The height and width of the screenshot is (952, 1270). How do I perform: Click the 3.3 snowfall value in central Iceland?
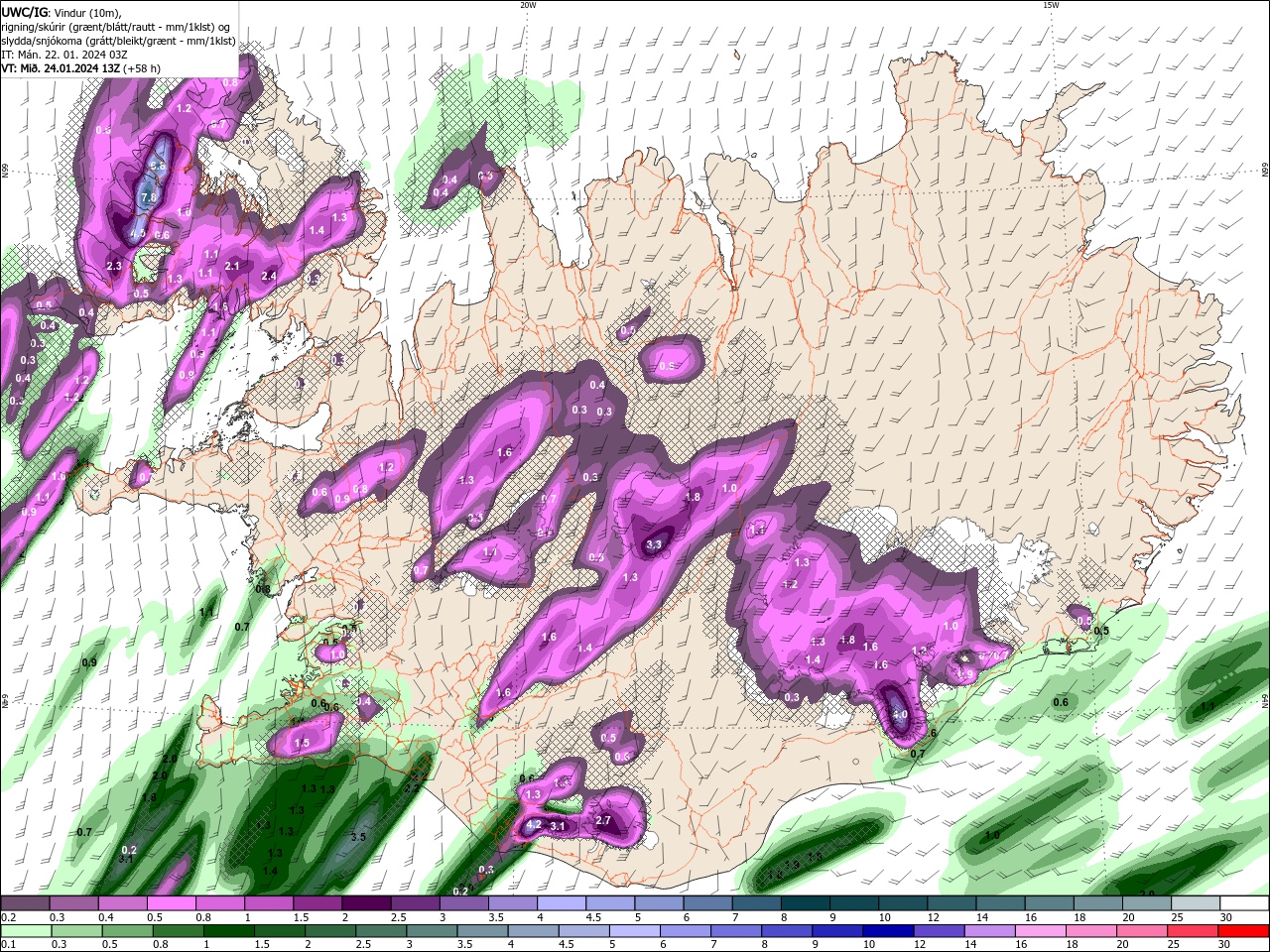pyautogui.click(x=654, y=544)
